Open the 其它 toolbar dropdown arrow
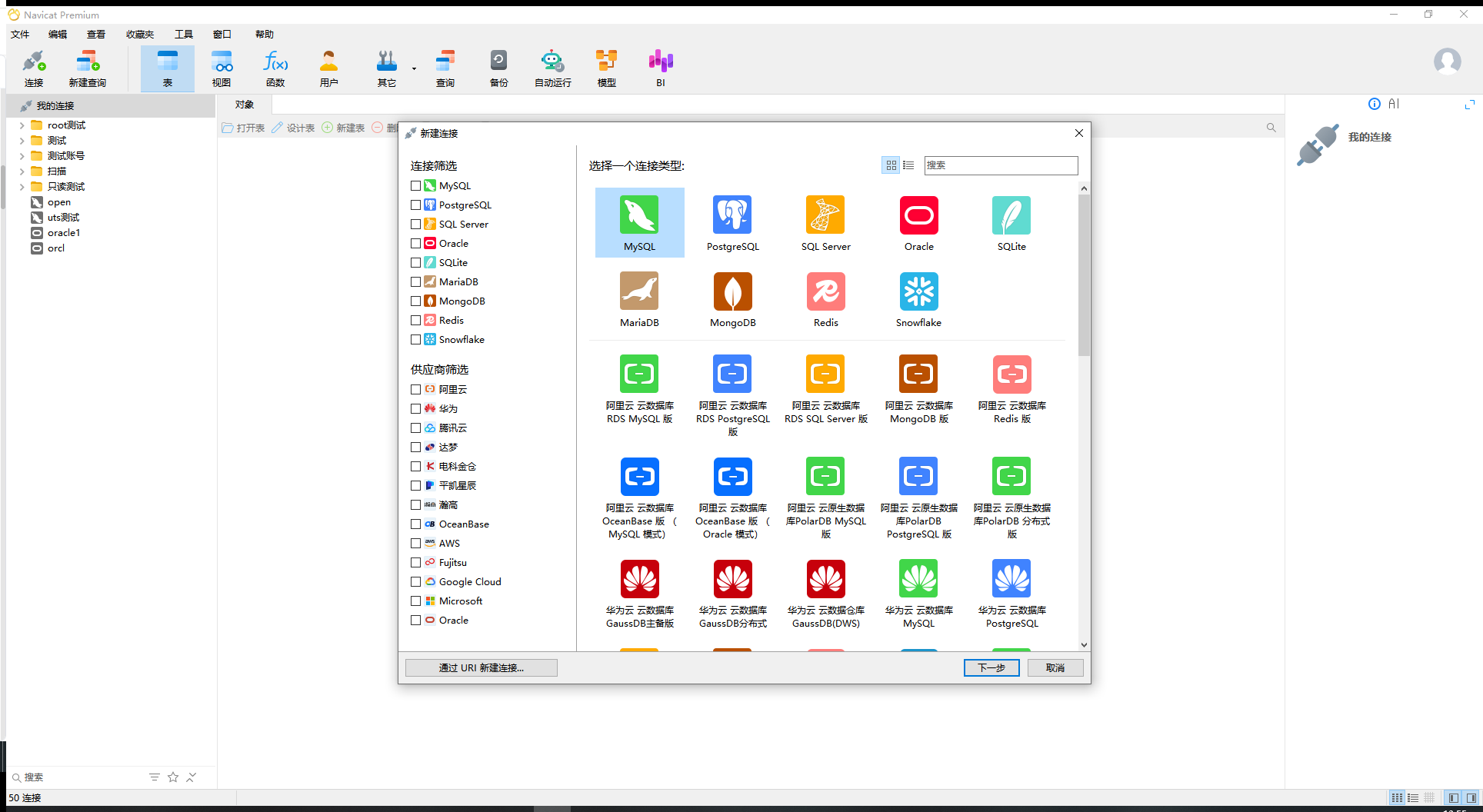This screenshot has width=1483, height=812. point(414,68)
